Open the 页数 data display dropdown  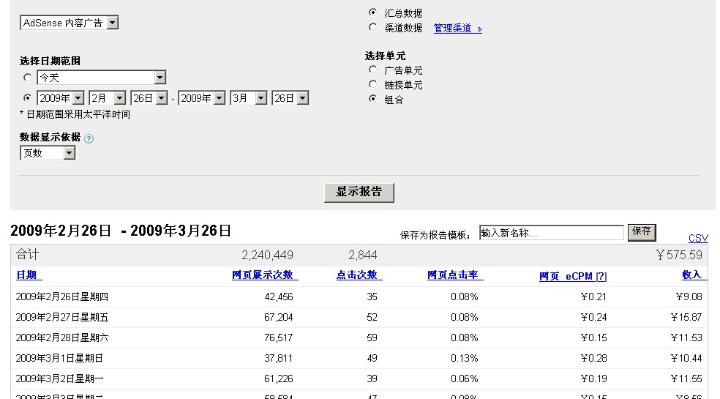pyautogui.click(x=48, y=153)
